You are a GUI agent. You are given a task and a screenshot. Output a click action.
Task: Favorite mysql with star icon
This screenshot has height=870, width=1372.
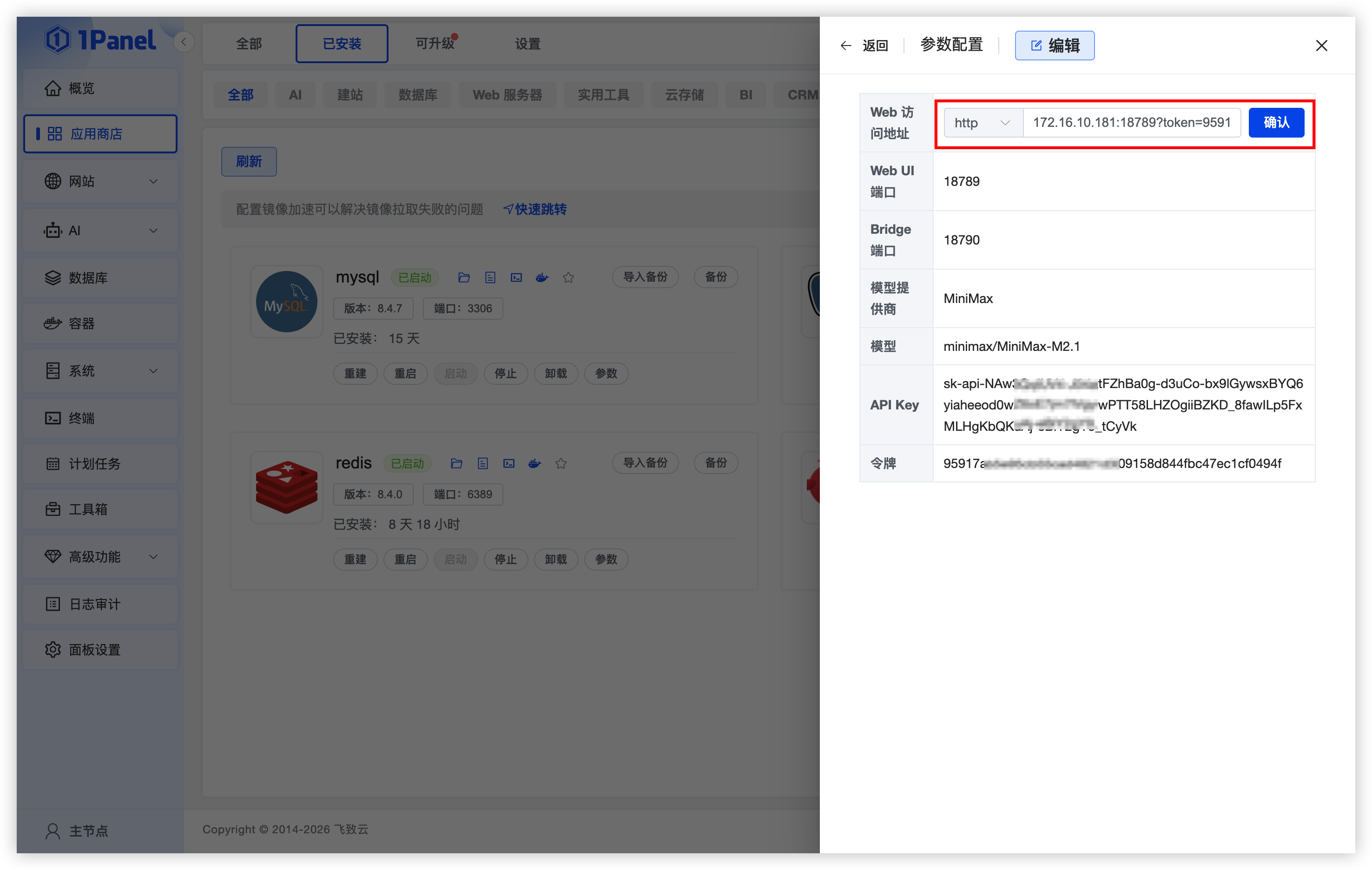568,277
